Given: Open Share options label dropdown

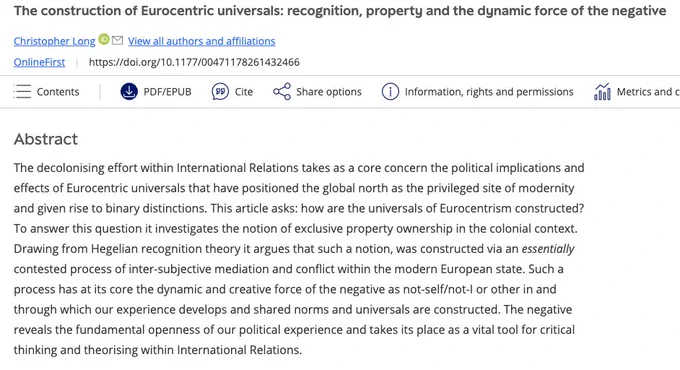Looking at the screenshot, I should coord(329,92).
